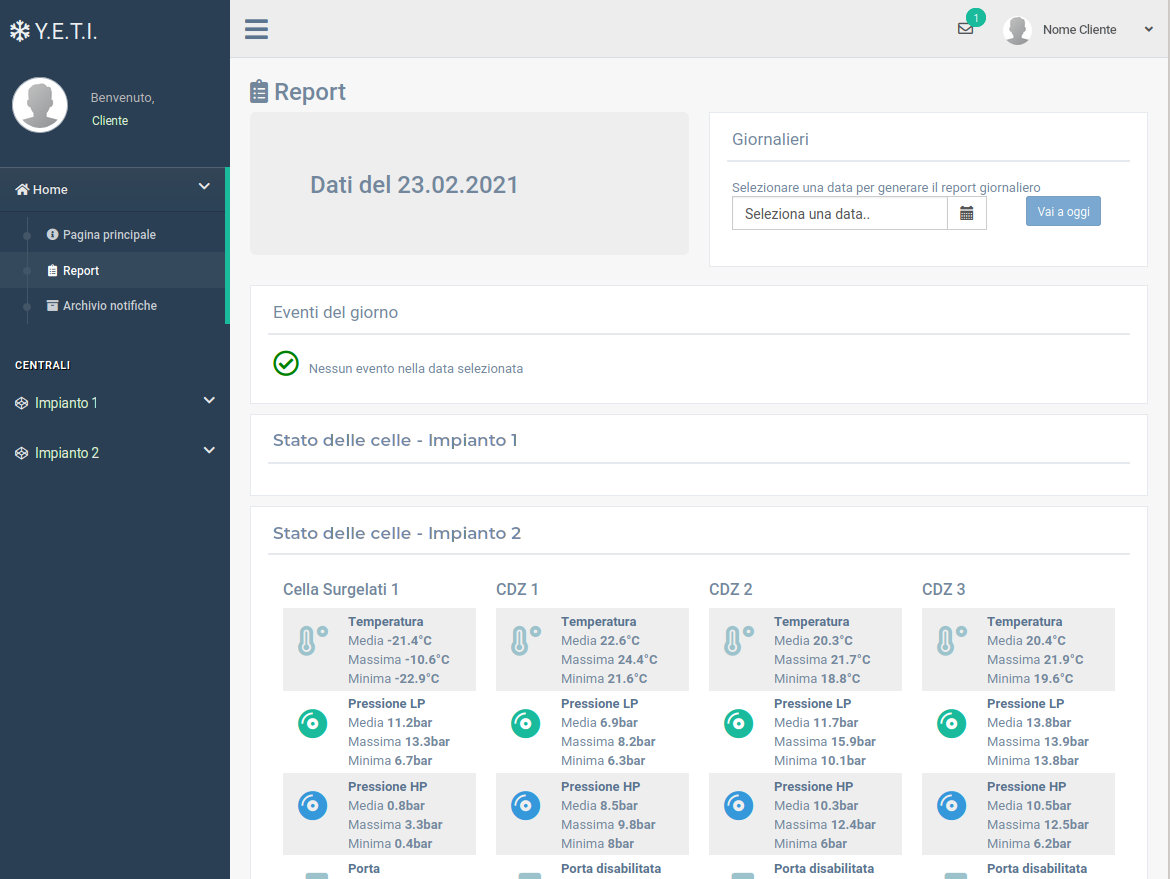
Task: Open Archivio notifiche from the sidebar
Action: (109, 306)
